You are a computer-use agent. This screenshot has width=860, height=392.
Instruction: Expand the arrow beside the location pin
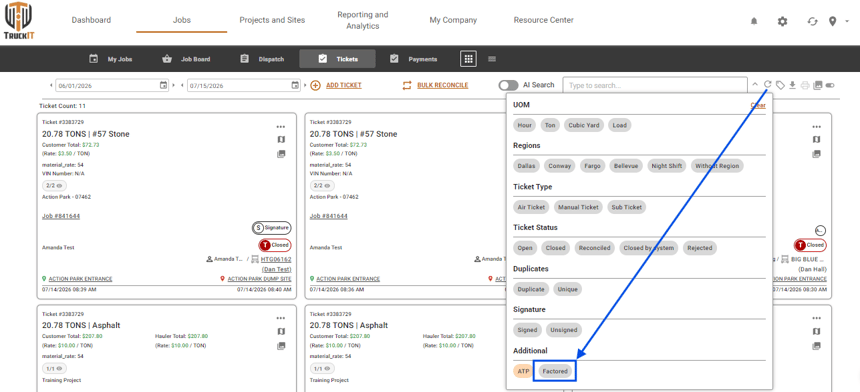click(847, 21)
